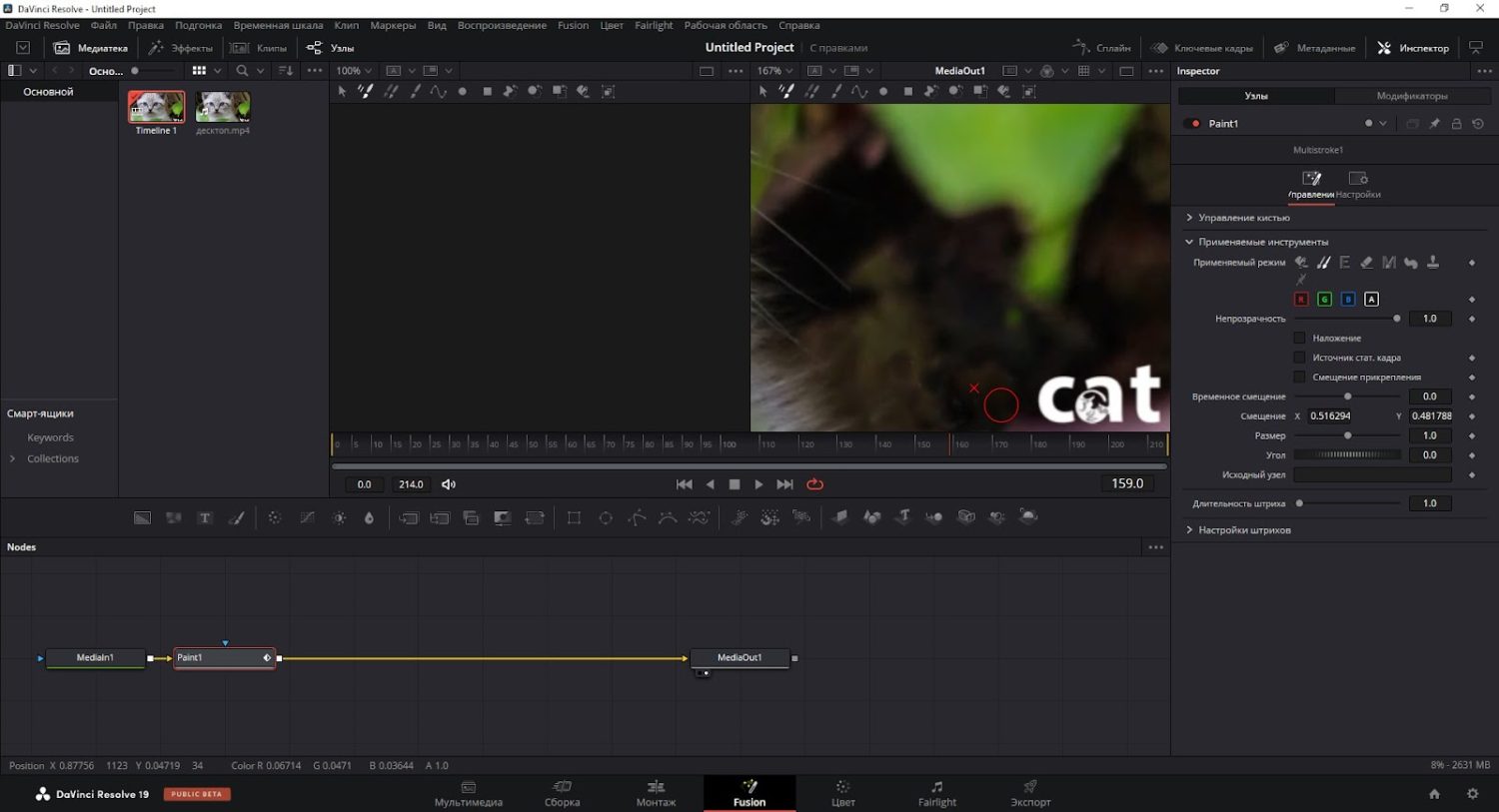Open the Метаданные panel

pos(1315,48)
